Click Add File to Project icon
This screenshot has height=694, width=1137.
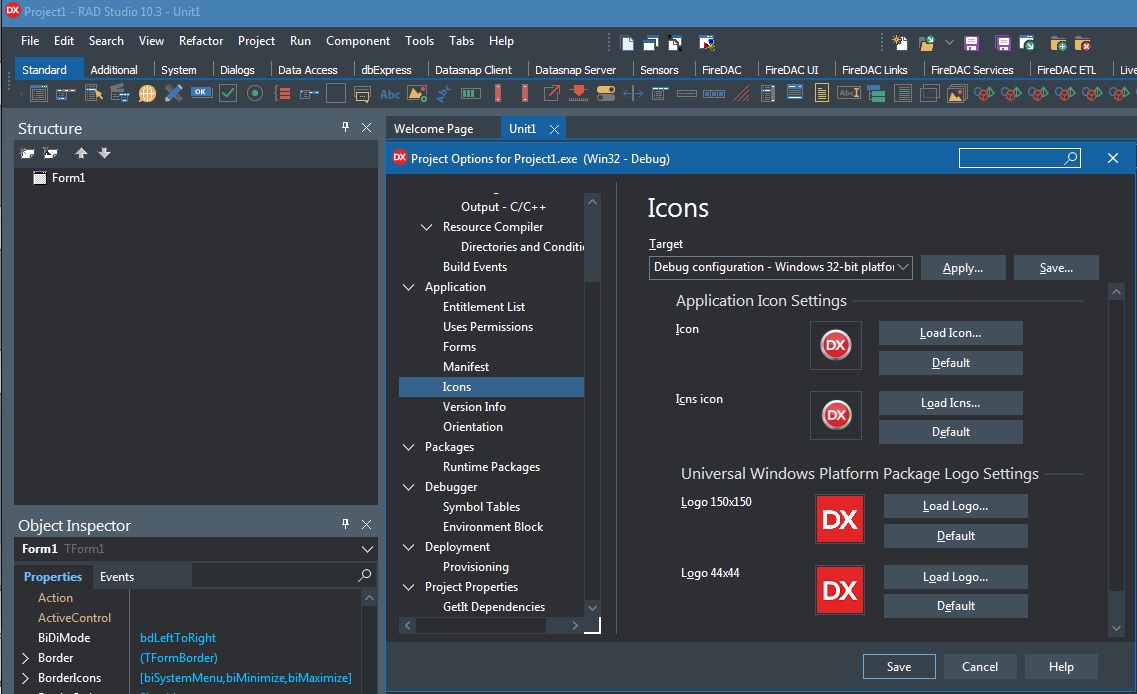[x=1058, y=44]
